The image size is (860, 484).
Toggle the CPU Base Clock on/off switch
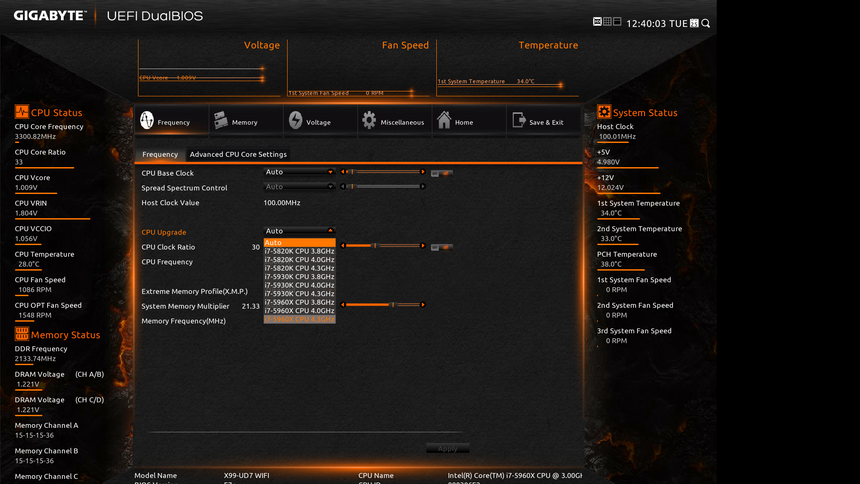[x=442, y=173]
